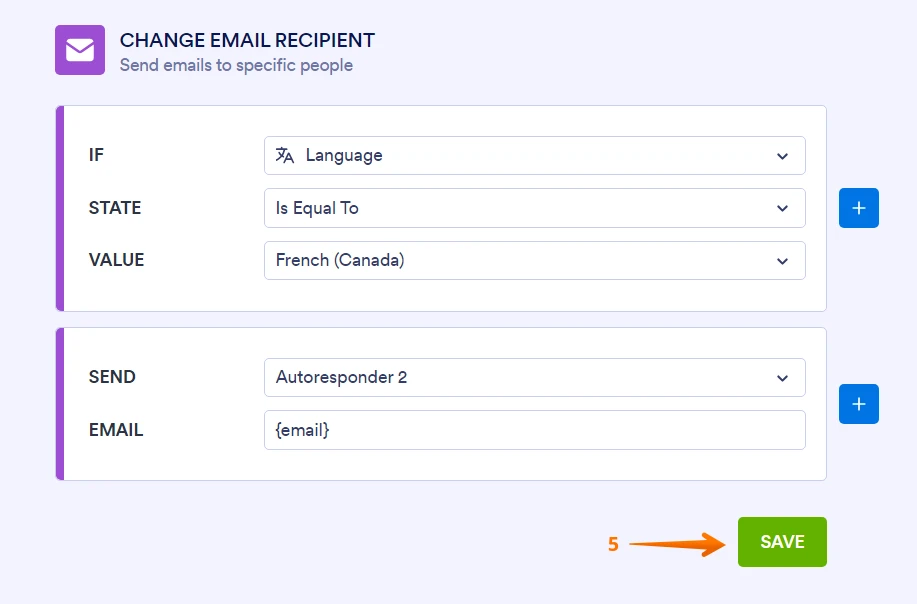The width and height of the screenshot is (917, 604).
Task: Click the blue plus beside the IF condition block
Action: (x=858, y=207)
